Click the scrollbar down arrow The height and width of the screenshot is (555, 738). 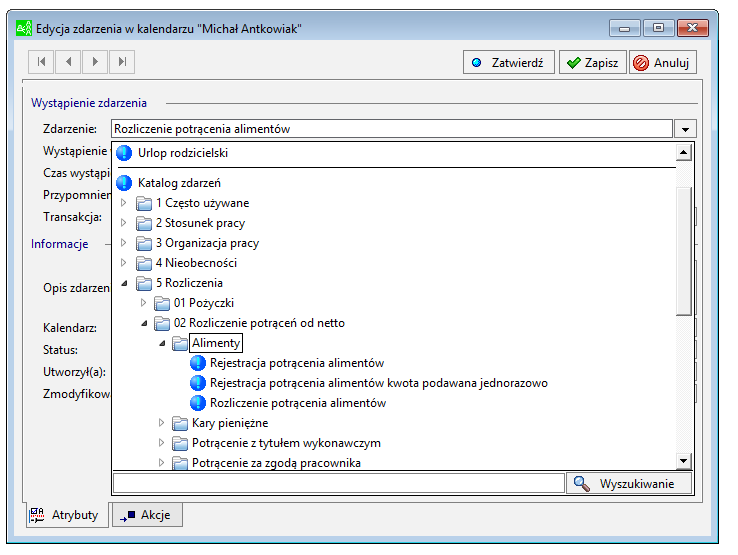click(x=683, y=460)
